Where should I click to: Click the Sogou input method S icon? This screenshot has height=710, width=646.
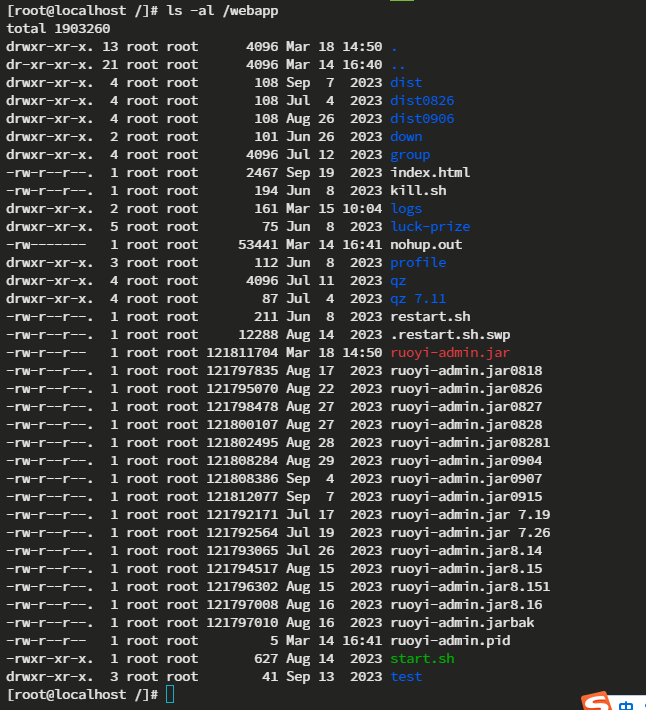click(597, 703)
